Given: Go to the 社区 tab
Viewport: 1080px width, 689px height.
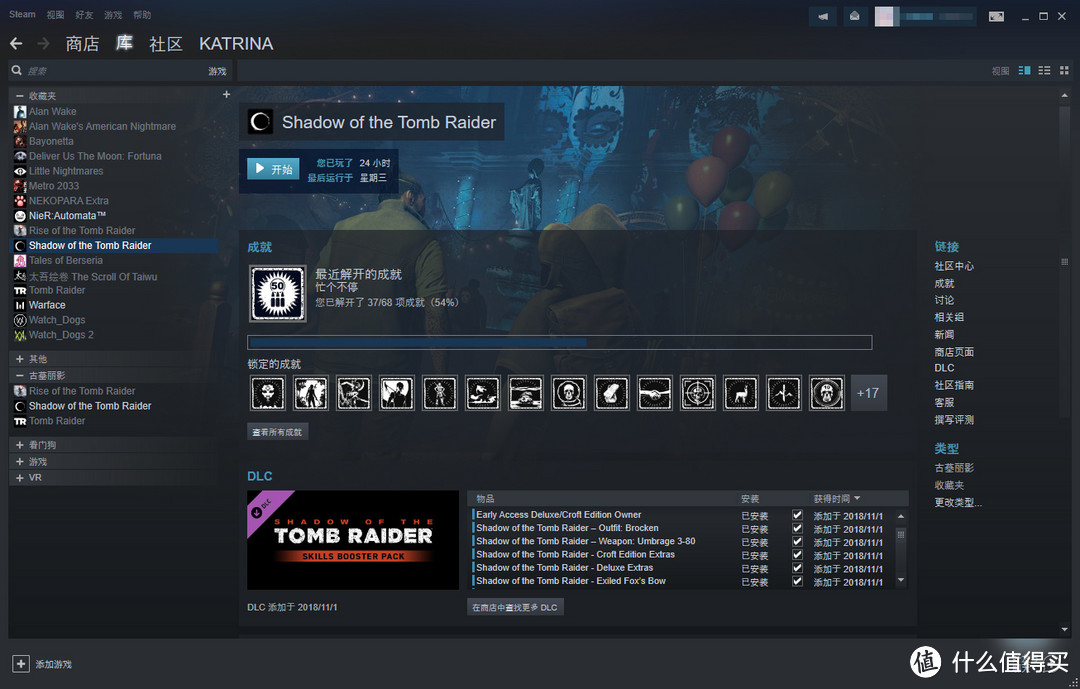Looking at the screenshot, I should pyautogui.click(x=165, y=44).
